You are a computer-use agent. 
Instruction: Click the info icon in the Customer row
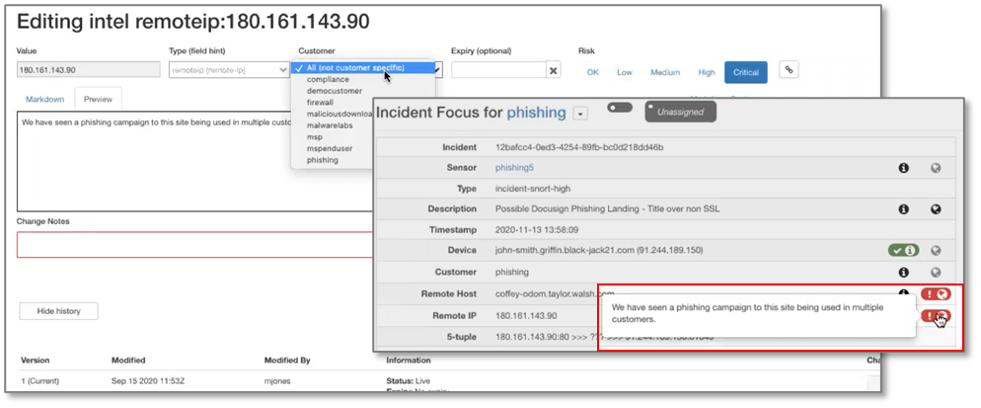(903, 272)
